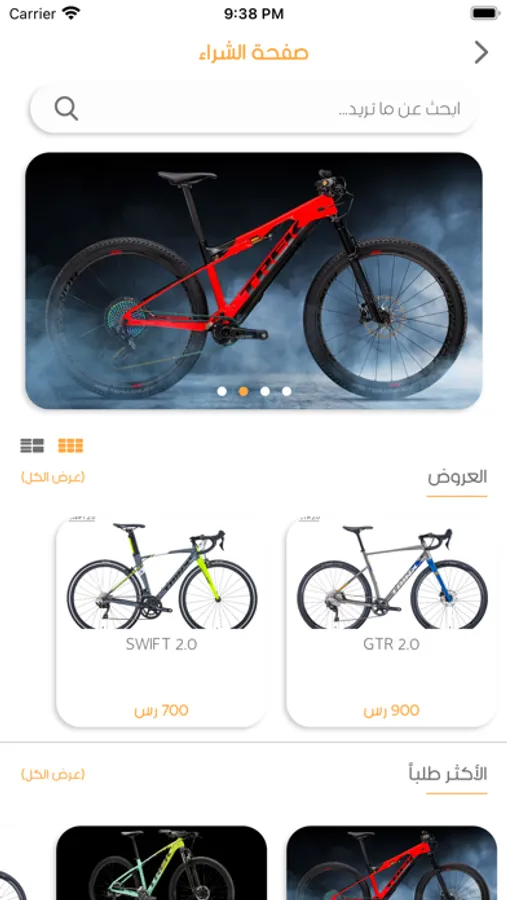Viewport: 507px width, 900px height.
Task: Tap the red Trek bike banner image
Action: coord(253,281)
